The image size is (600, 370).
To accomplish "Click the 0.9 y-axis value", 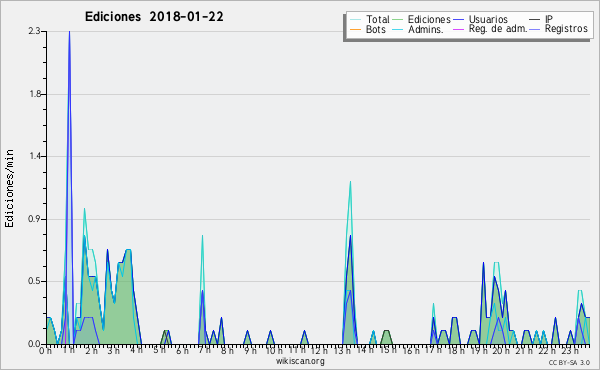I will tap(34, 219).
